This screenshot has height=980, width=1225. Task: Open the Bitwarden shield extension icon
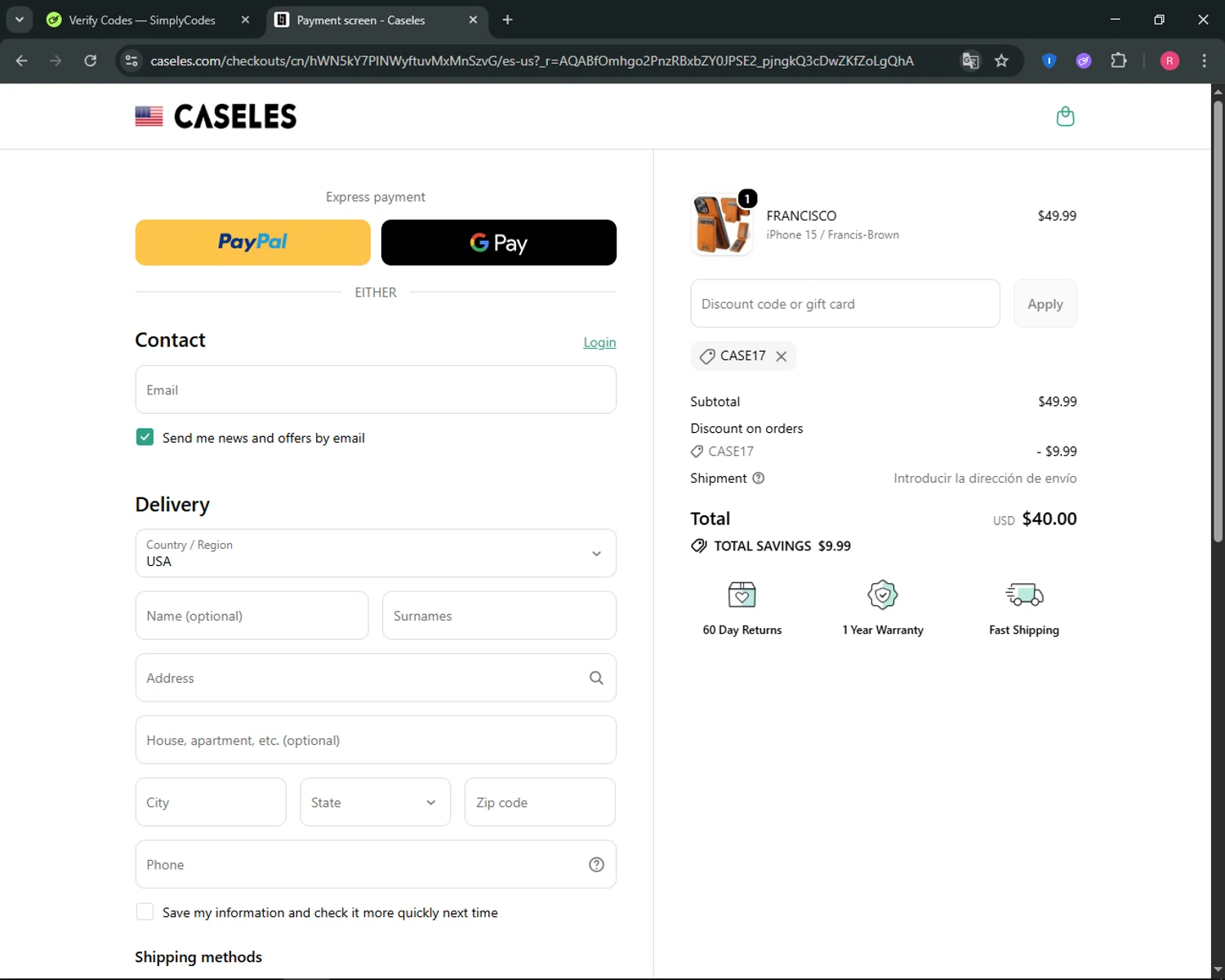[x=1049, y=60]
